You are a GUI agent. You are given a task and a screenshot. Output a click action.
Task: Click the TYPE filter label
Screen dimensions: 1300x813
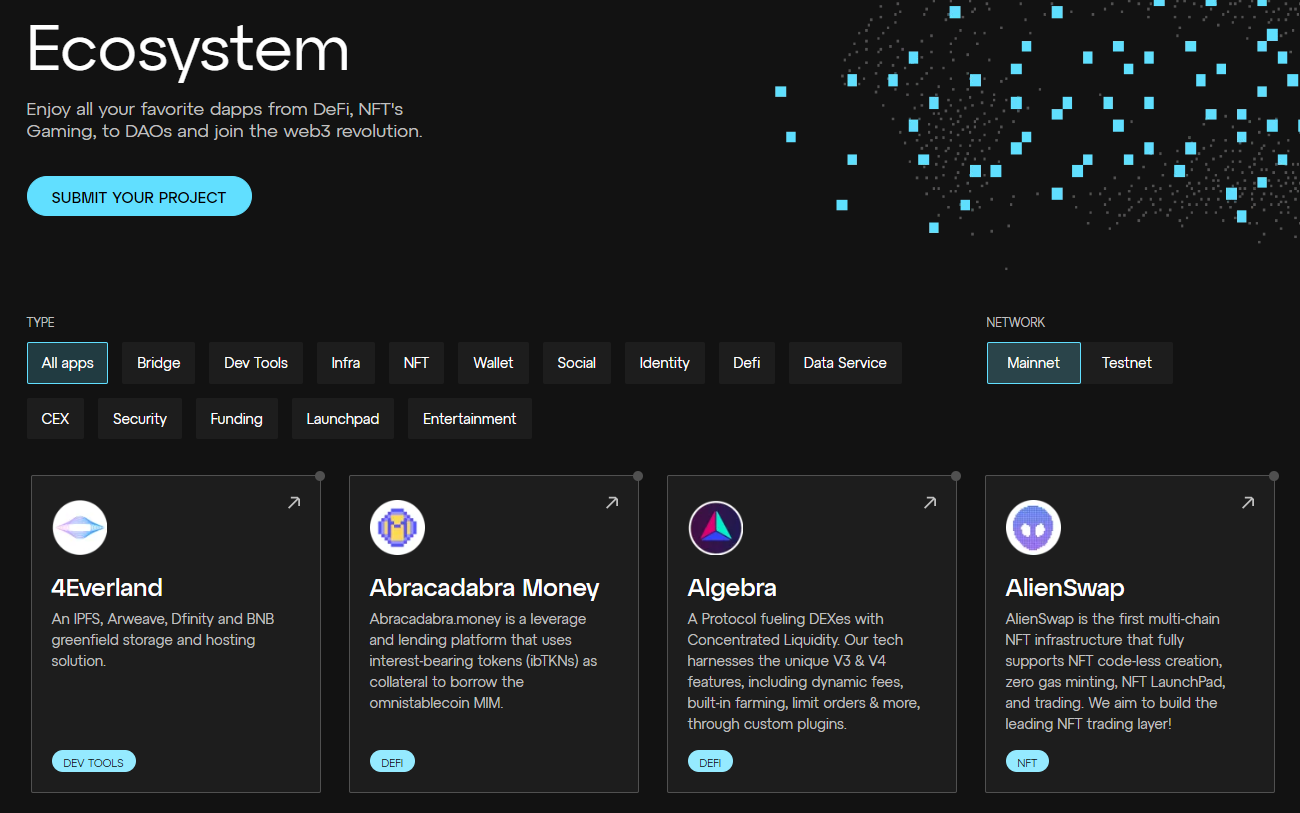click(x=41, y=322)
